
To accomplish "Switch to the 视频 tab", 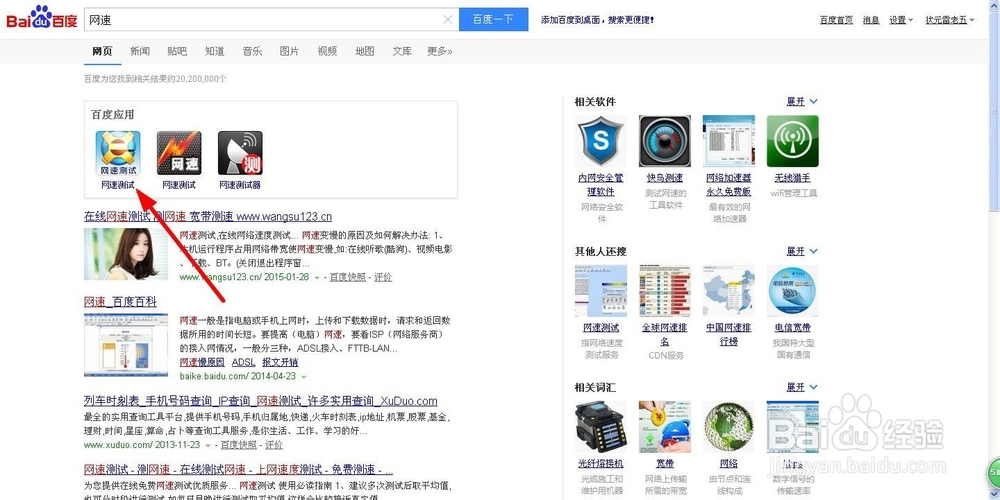I will tap(327, 51).
